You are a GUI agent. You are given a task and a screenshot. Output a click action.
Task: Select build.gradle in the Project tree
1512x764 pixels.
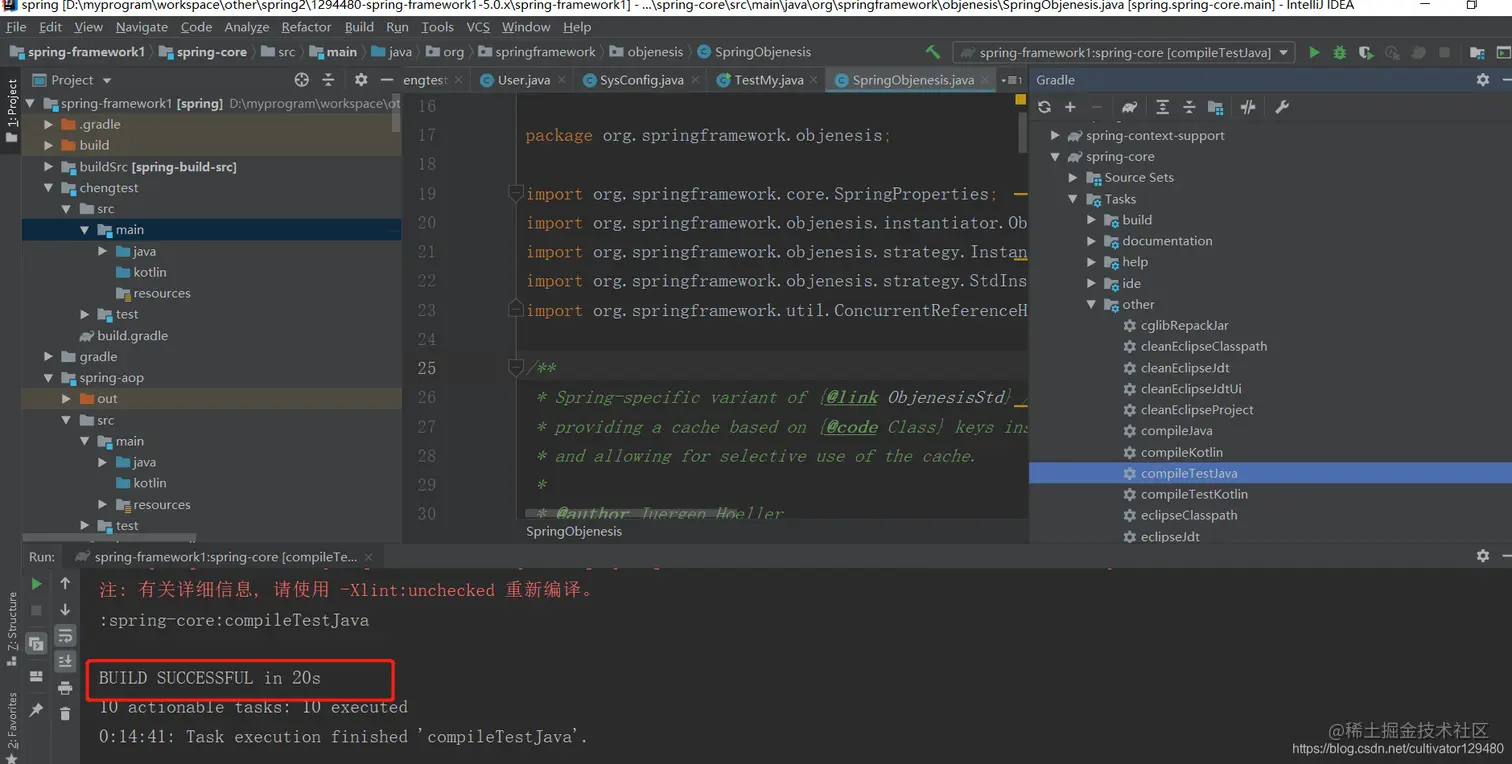132,336
